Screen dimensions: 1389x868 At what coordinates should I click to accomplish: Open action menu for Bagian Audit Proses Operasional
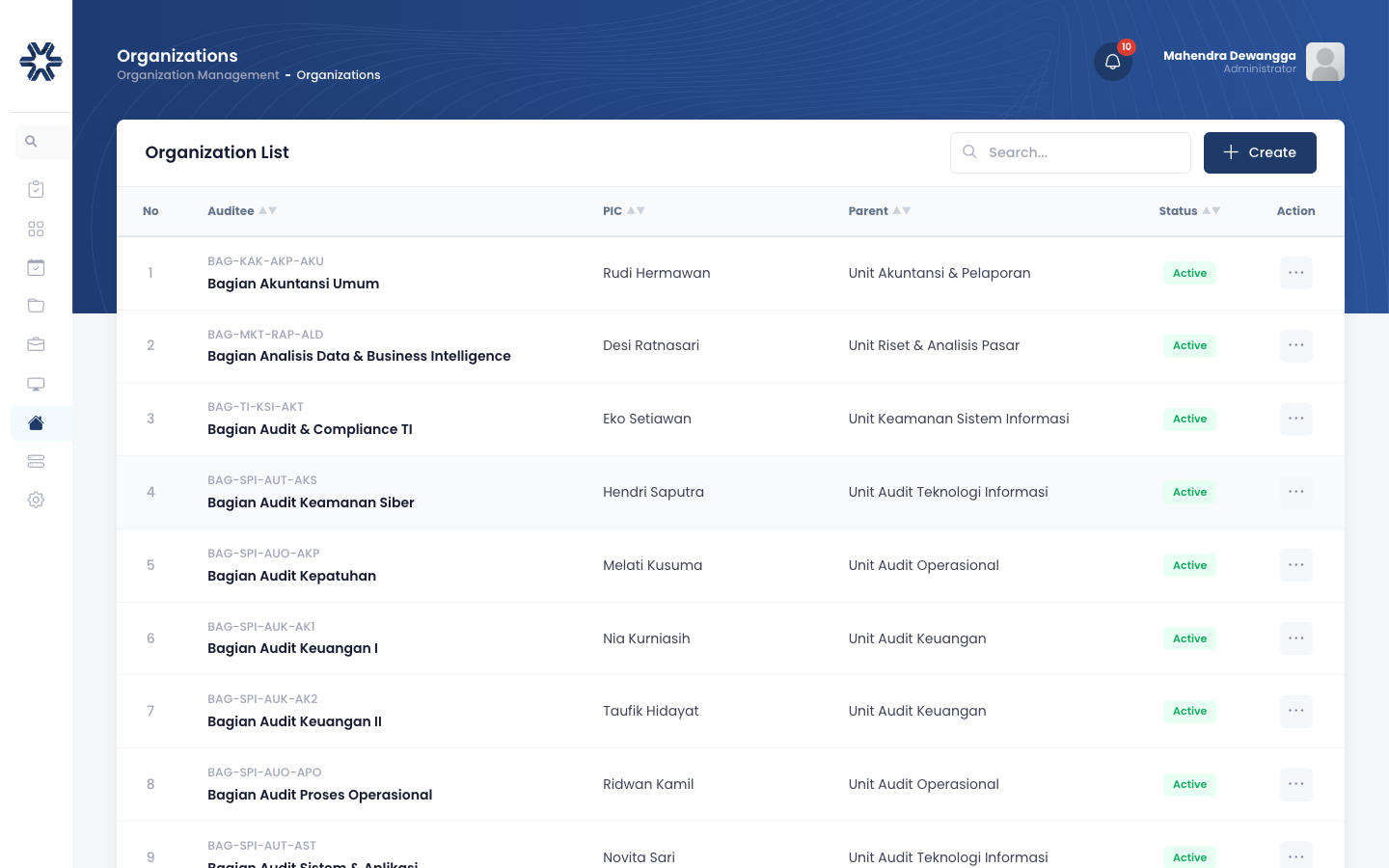(1296, 784)
